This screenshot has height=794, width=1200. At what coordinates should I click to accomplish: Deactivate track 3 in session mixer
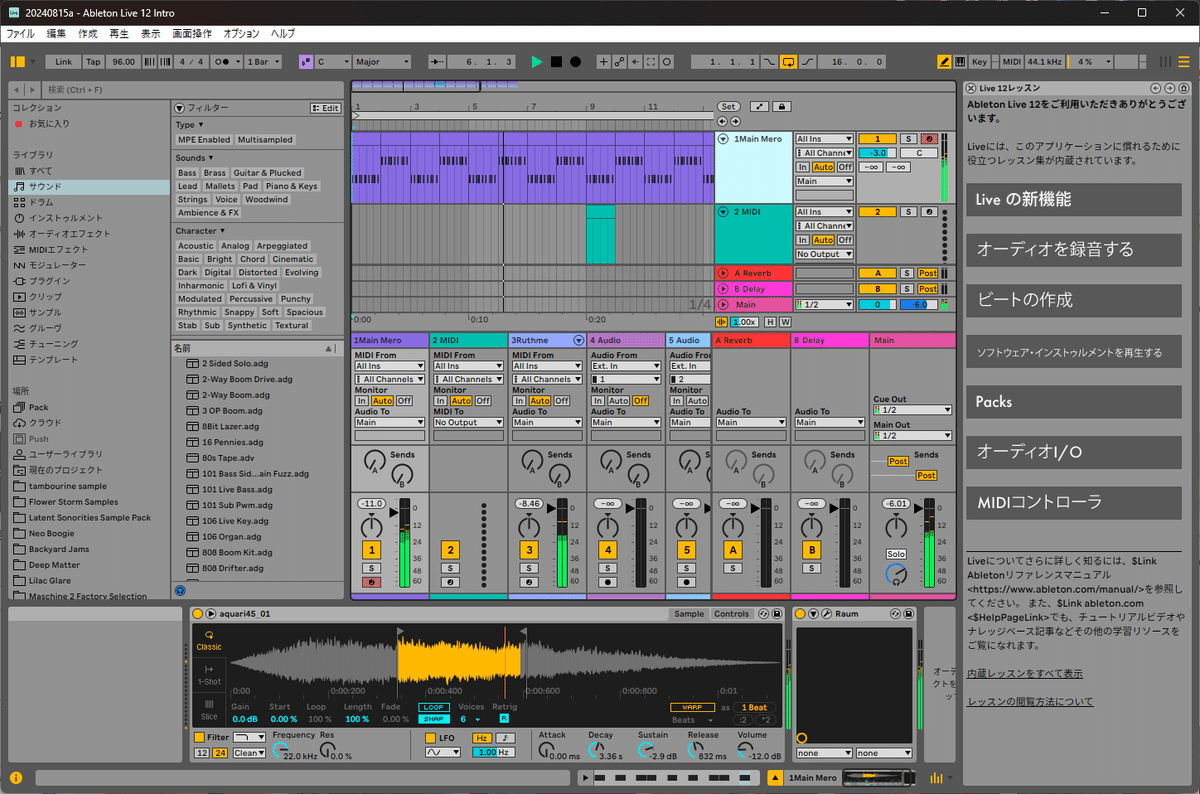529,550
